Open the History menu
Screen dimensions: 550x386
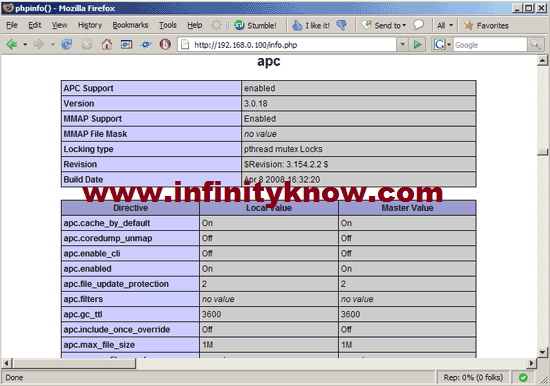tap(90, 25)
